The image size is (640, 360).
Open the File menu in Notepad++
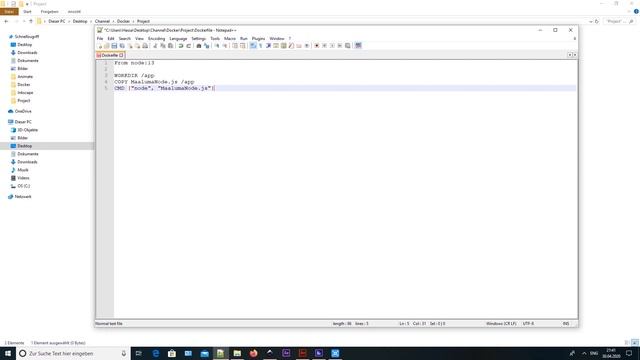point(100,38)
